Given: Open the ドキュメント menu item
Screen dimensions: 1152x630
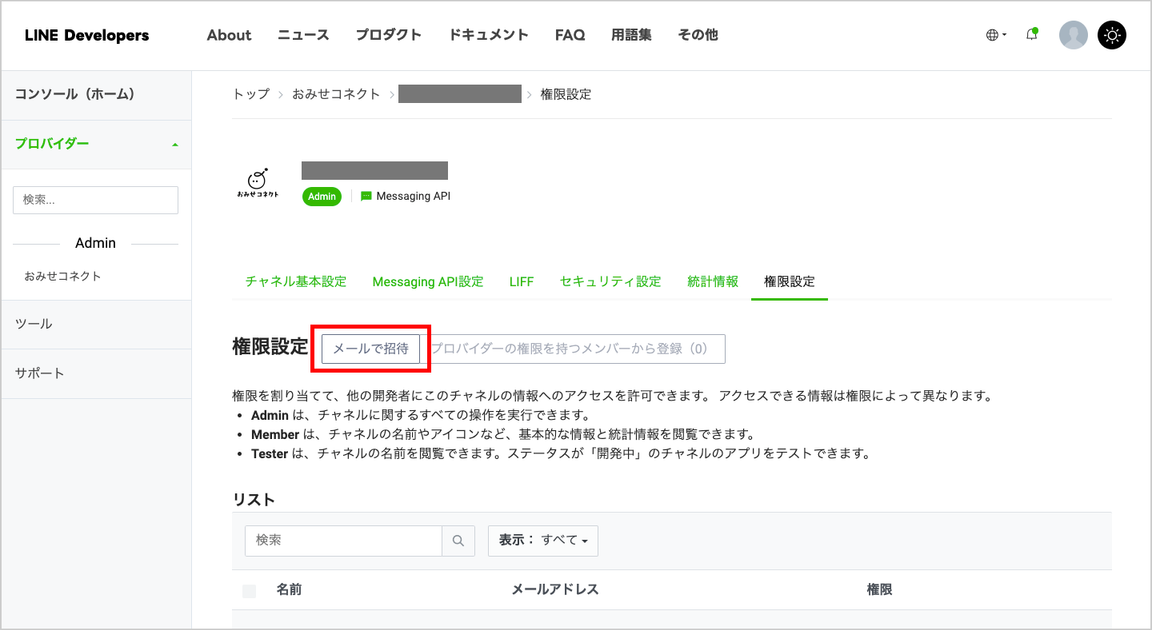Looking at the screenshot, I should (489, 35).
